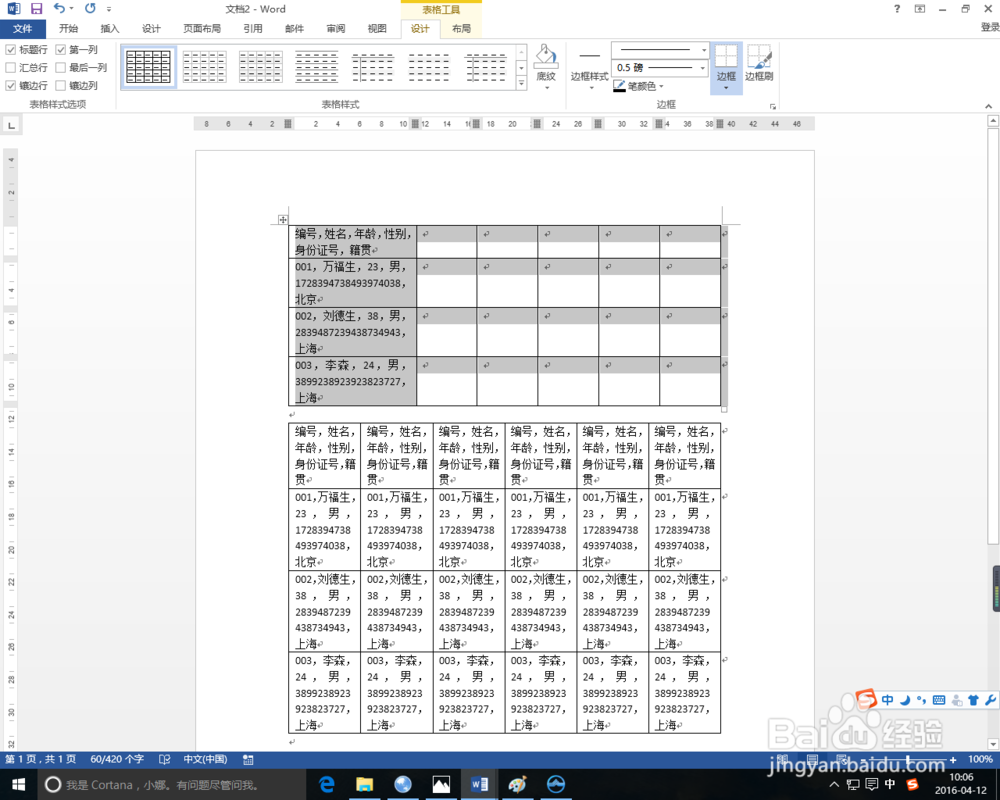Select the second table style thumbnail
This screenshot has width=1000, height=800.
(x=204, y=66)
